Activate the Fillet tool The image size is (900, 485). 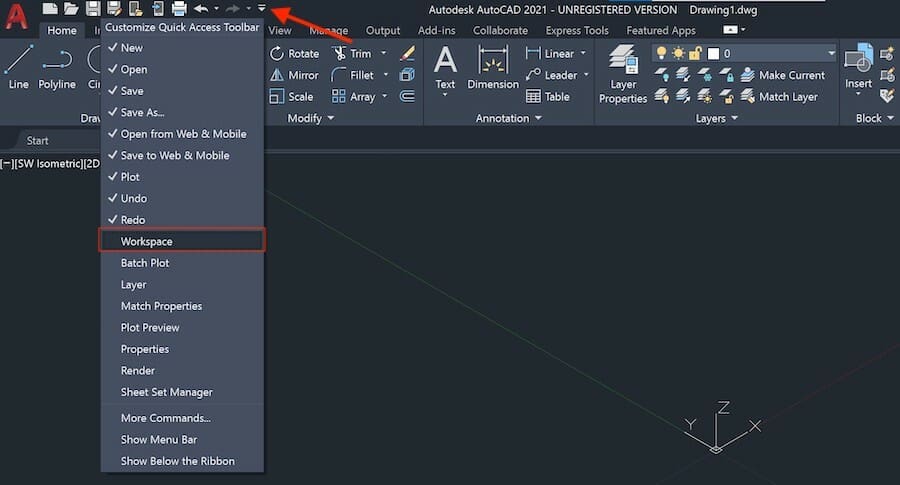[352, 75]
